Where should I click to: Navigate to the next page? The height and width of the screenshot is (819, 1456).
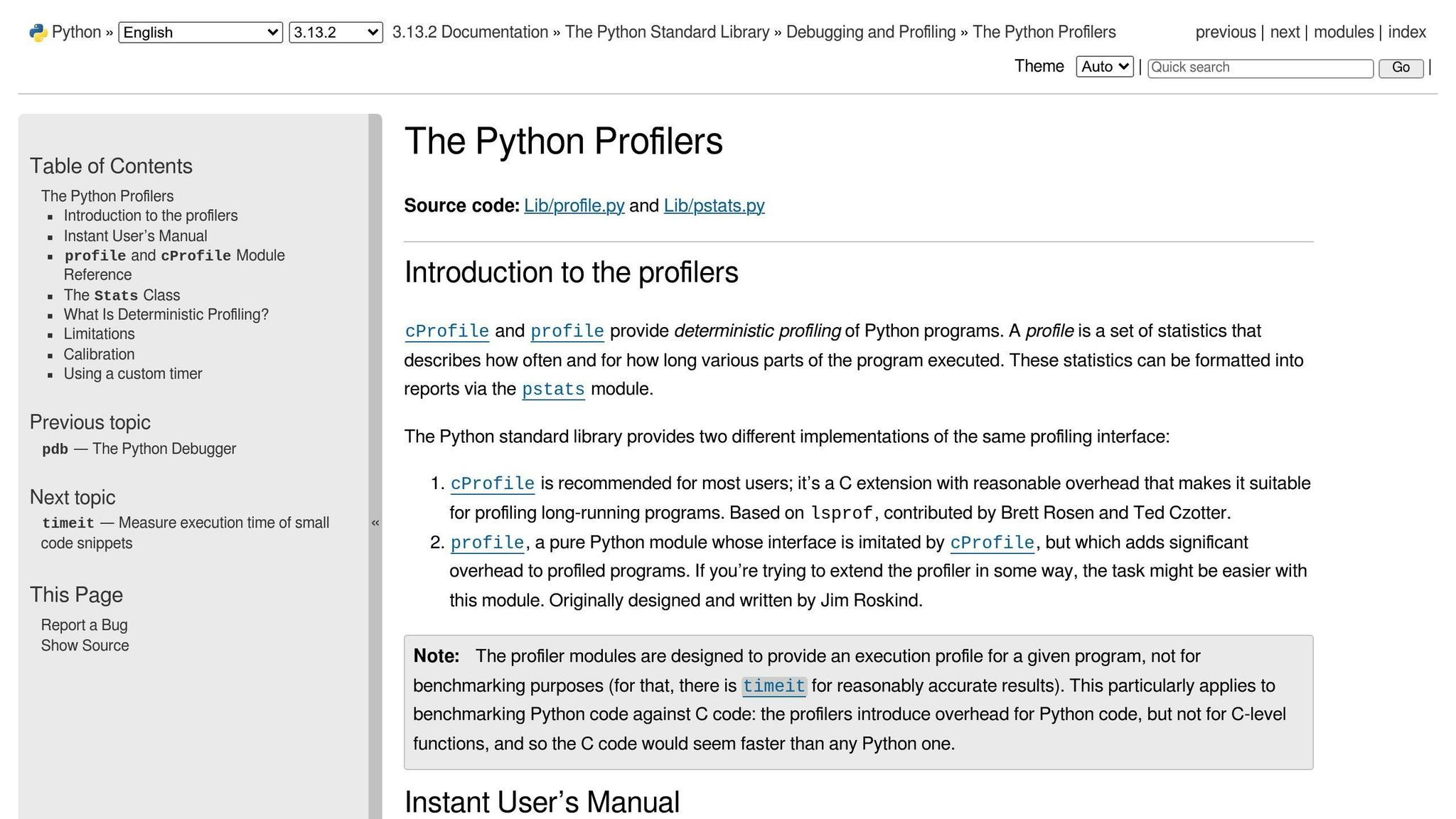(x=1284, y=32)
